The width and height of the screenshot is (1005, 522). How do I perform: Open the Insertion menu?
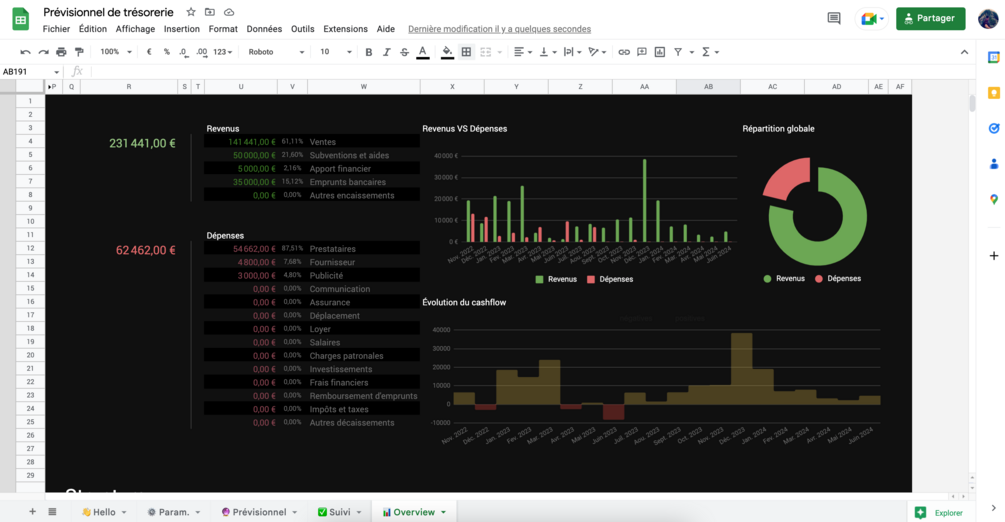coord(181,29)
